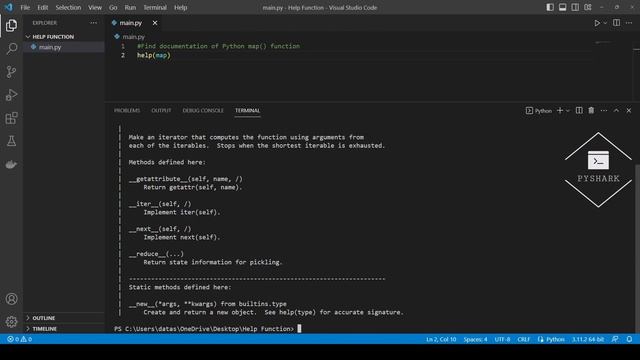The image size is (640, 360).
Task: Open the Run and Debug view
Action: tap(11, 95)
